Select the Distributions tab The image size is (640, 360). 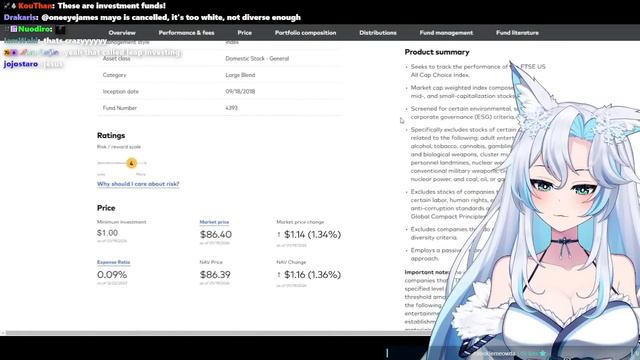tap(378, 33)
